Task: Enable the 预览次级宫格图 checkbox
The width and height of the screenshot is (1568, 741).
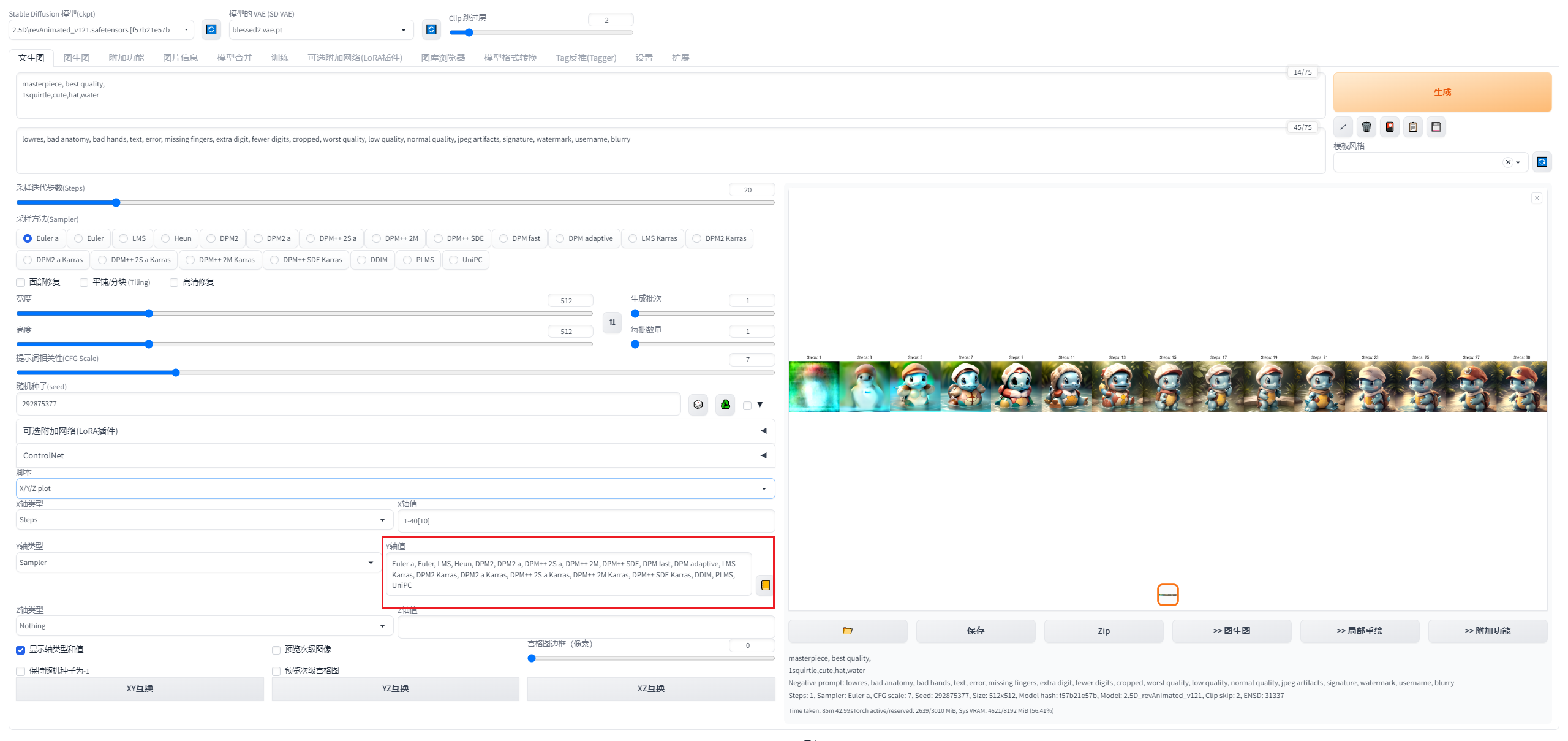Action: coord(276,671)
